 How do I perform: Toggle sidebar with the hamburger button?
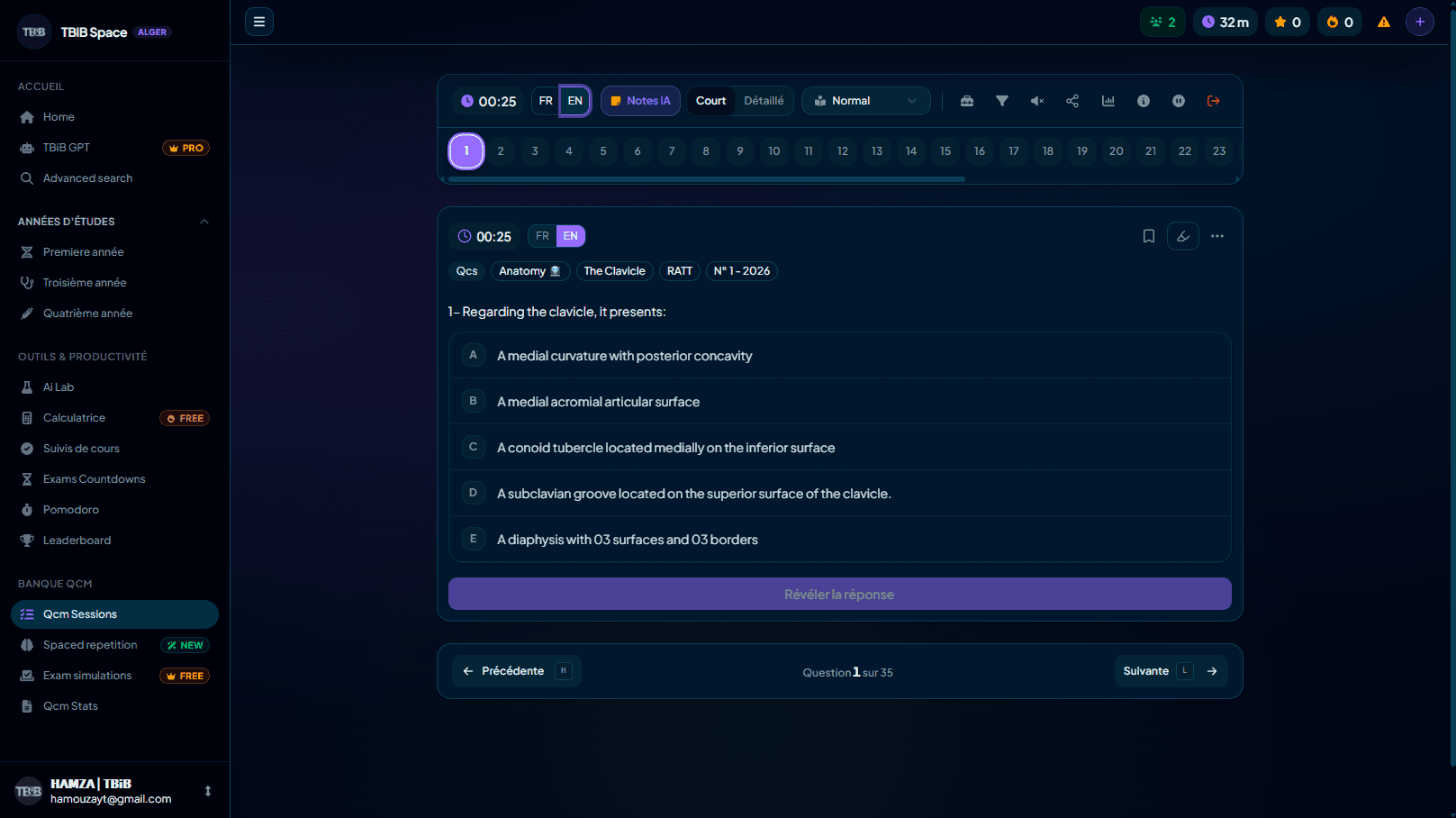point(259,22)
